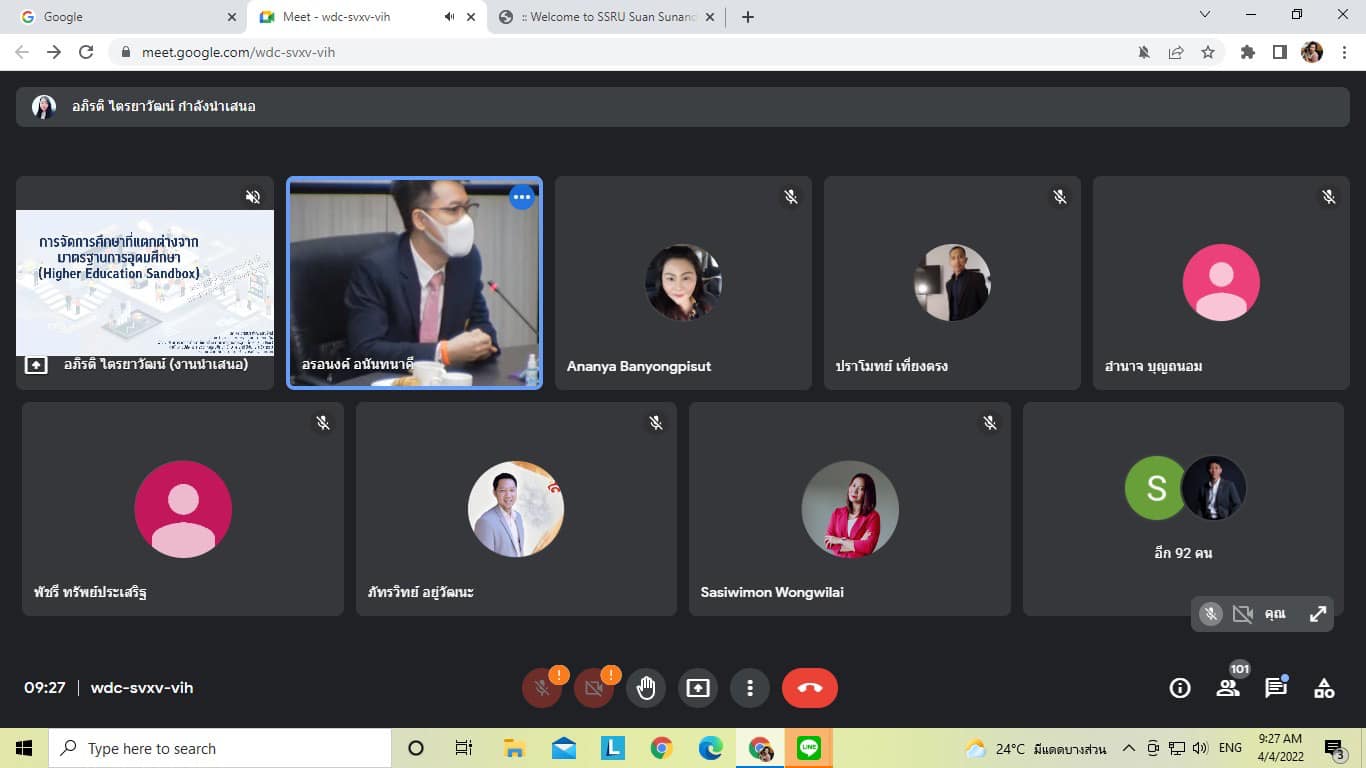The height and width of the screenshot is (768, 1366).
Task: Open the Activities panel icon
Action: [1324, 688]
